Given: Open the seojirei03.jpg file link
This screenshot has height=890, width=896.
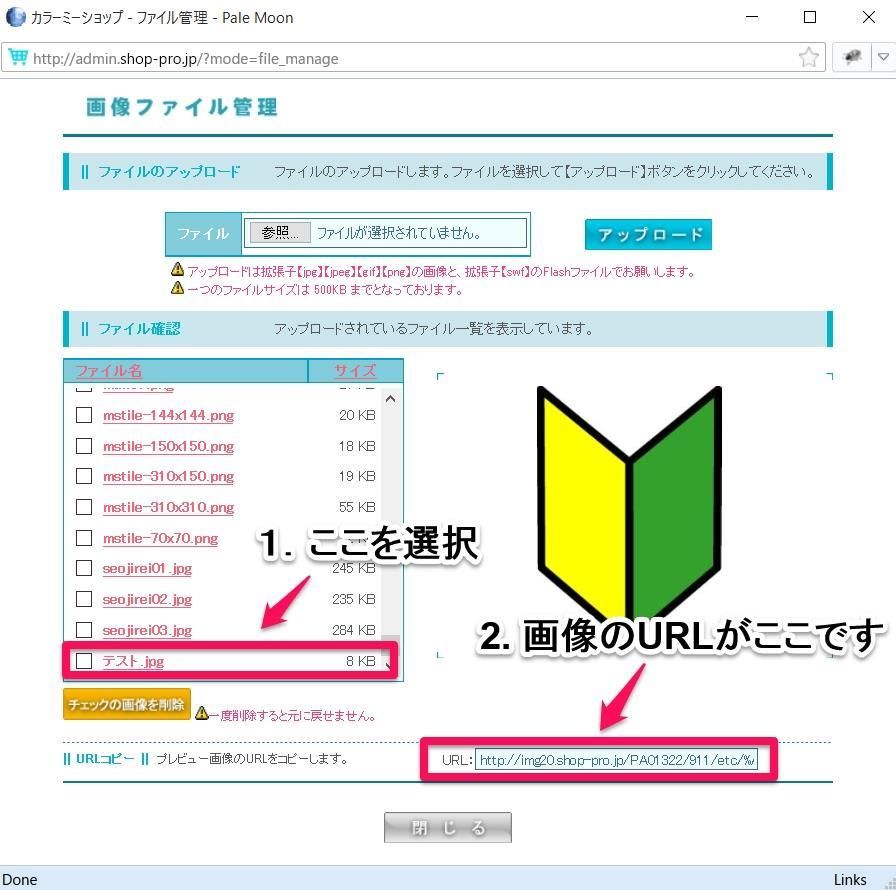Looking at the screenshot, I should tap(147, 630).
